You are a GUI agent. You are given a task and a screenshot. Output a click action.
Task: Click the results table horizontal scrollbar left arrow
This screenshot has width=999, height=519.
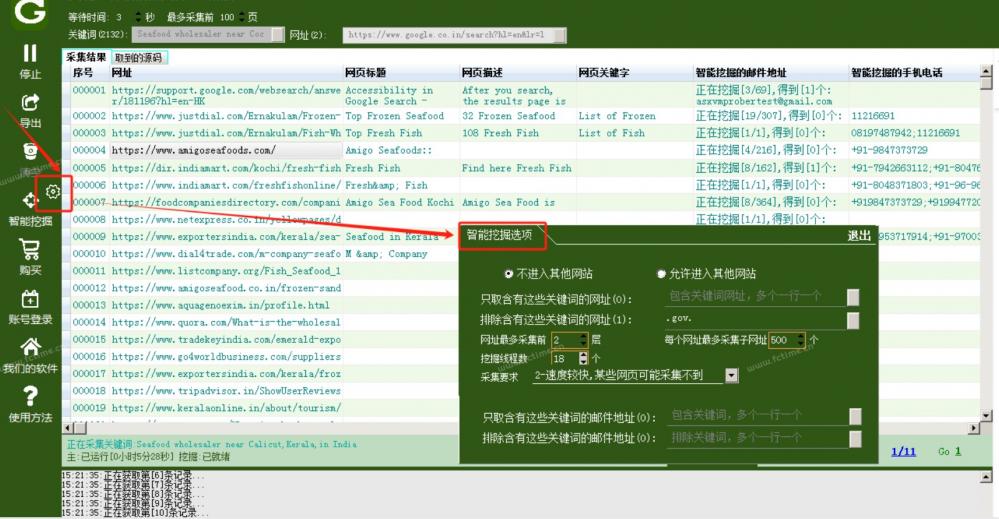[68, 428]
